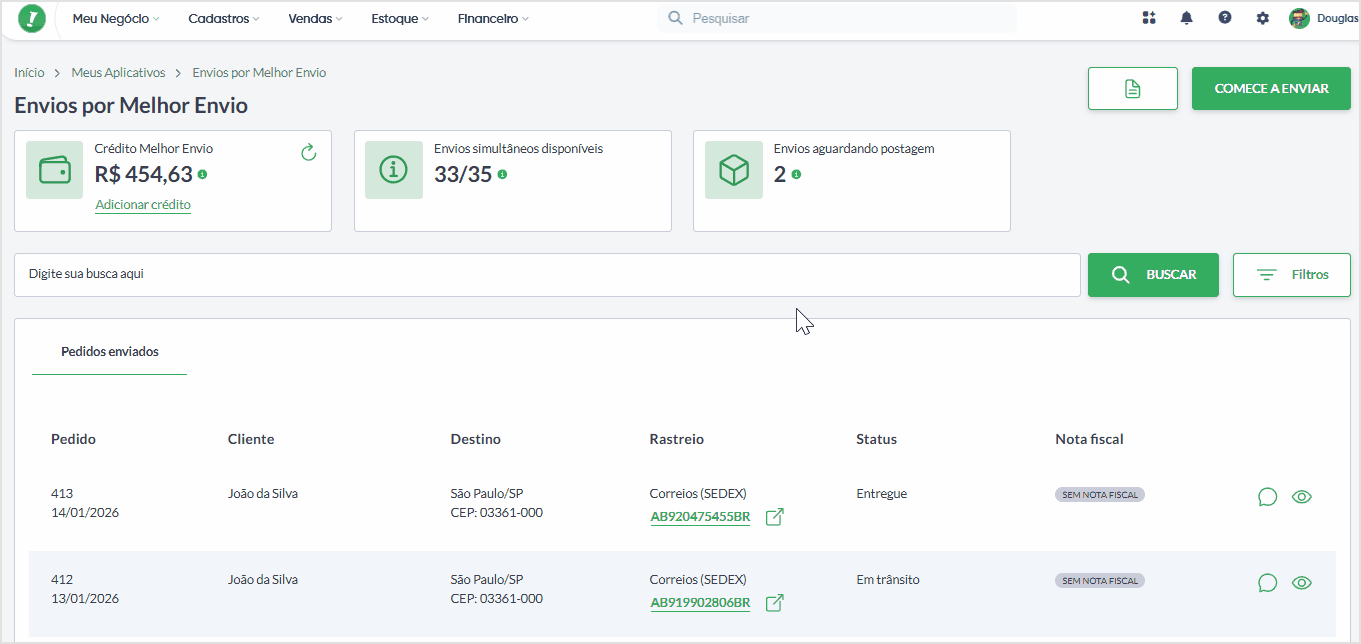Open tracking link icon for AB920475455BR
This screenshot has height=644, width=1361.
coord(774,517)
